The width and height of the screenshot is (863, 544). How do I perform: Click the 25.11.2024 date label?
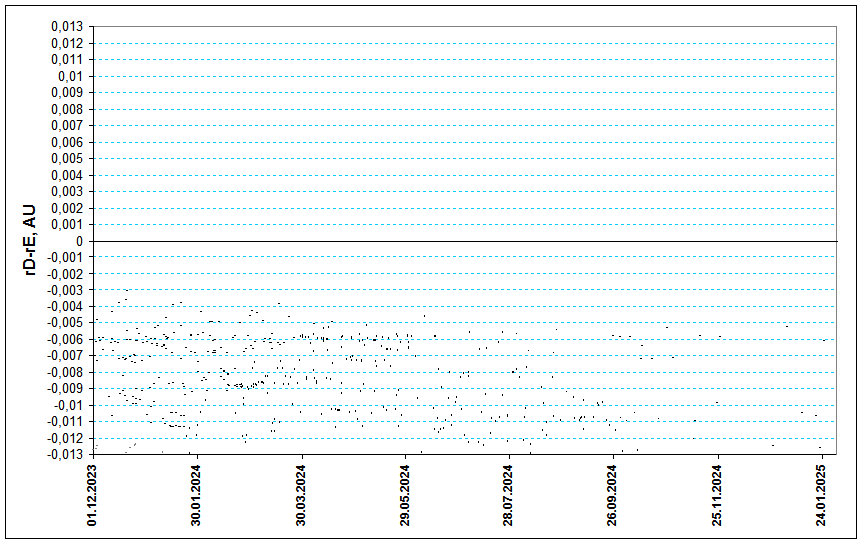click(x=717, y=496)
